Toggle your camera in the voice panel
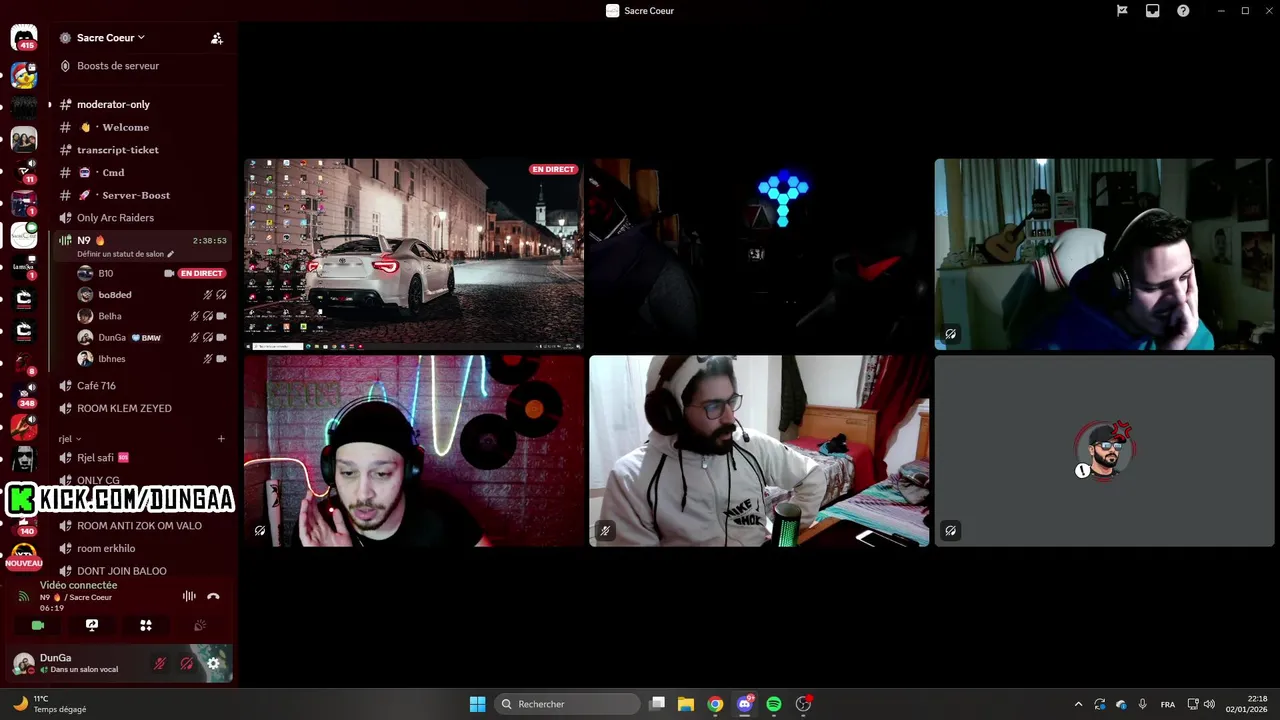The width and height of the screenshot is (1280, 720). pos(38,625)
